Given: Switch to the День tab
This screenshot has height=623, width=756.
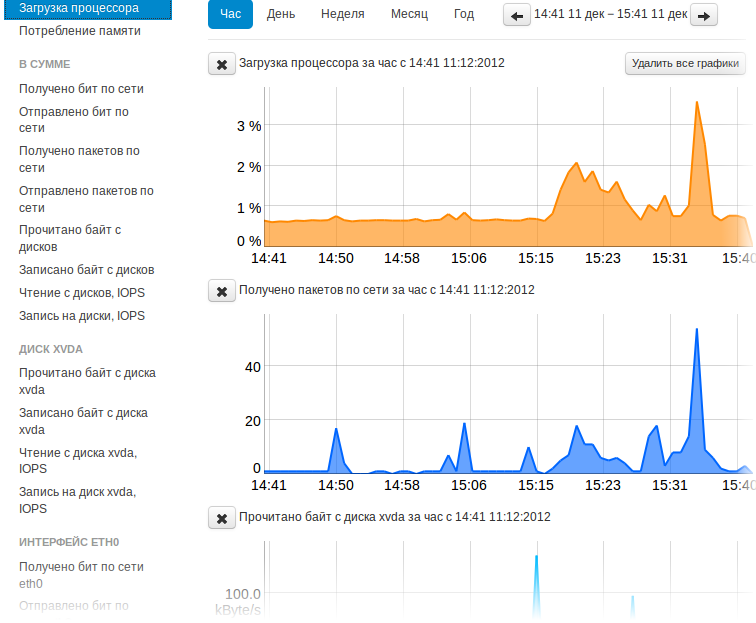Looking at the screenshot, I should coord(281,15).
